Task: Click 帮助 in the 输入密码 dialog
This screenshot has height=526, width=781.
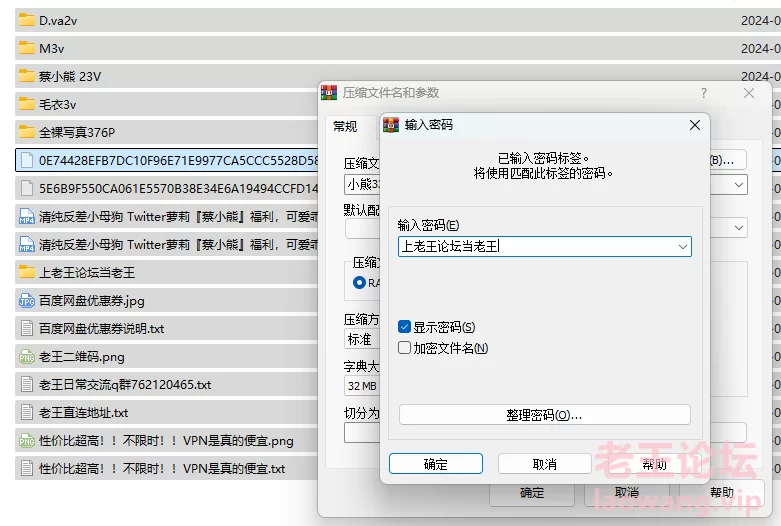Action: tap(654, 464)
